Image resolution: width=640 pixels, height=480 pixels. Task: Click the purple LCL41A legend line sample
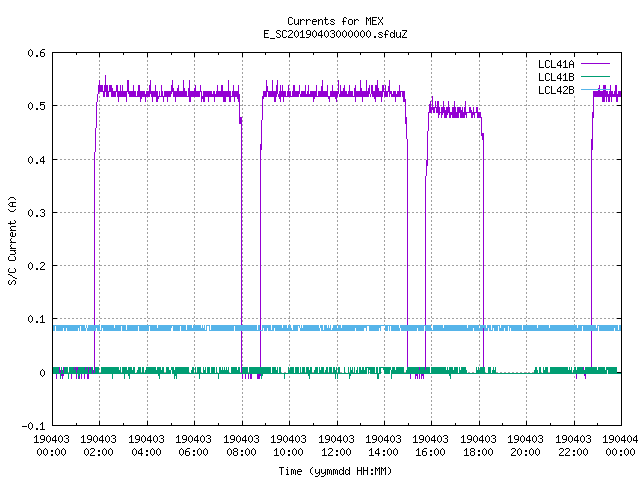[595, 64]
